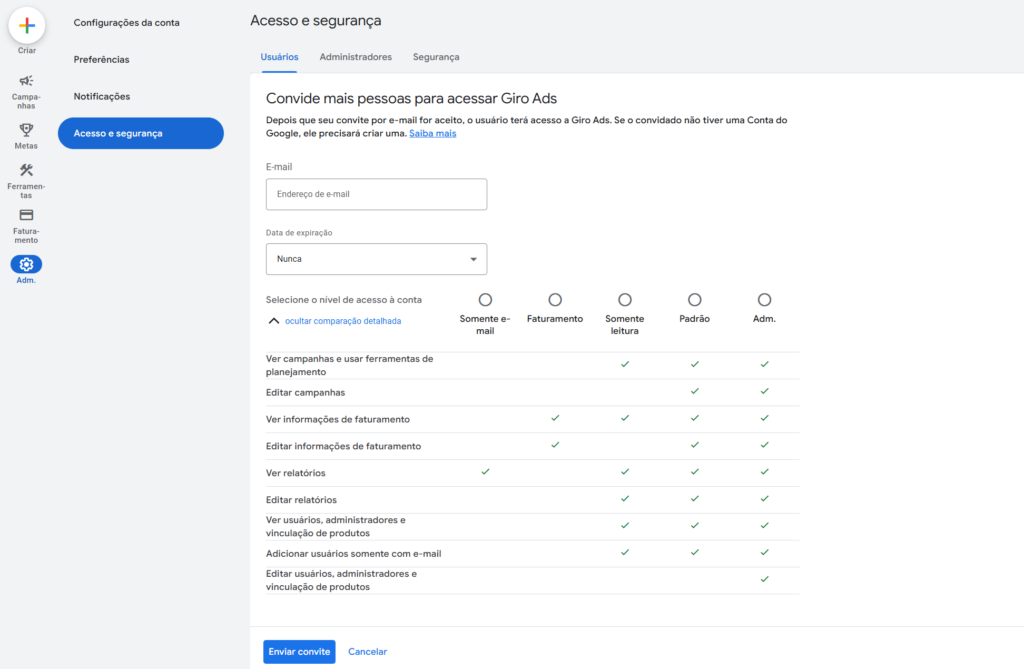The width and height of the screenshot is (1024, 669).
Task: Click 'Editar informações de faturamento' row label
Action: tap(344, 446)
